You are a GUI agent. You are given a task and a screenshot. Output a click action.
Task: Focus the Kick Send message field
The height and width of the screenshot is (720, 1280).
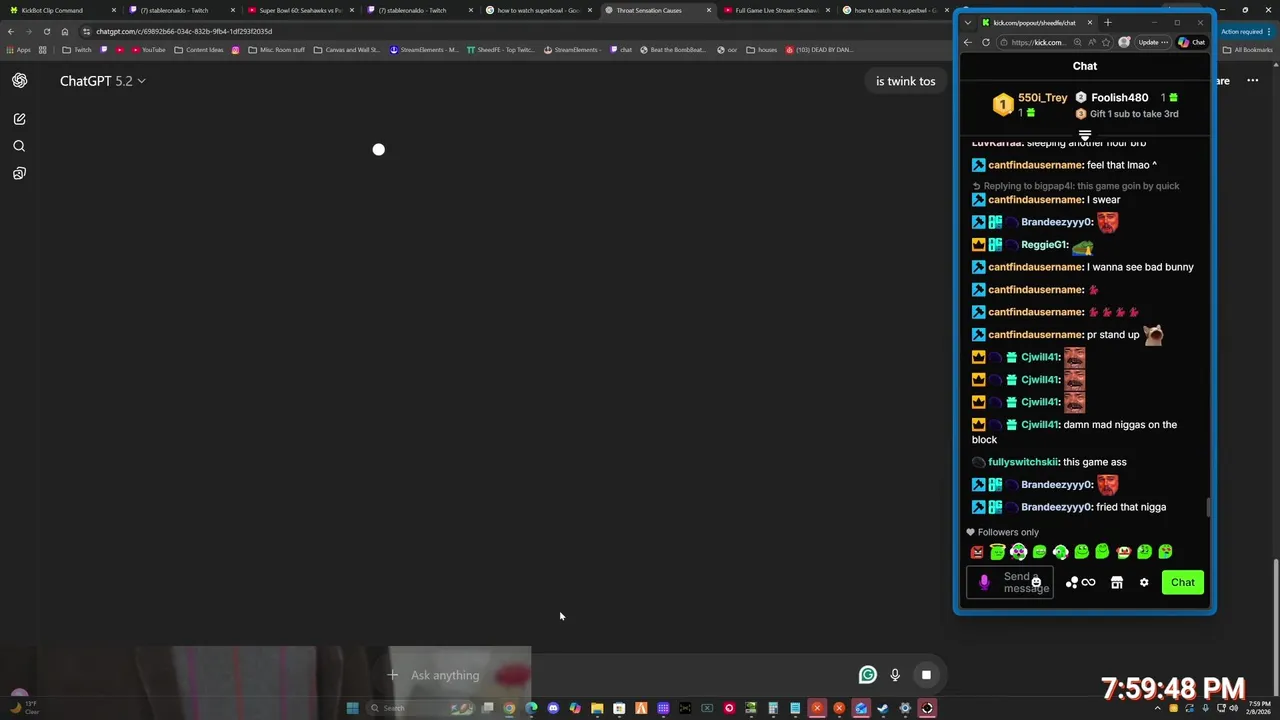tap(1010, 582)
